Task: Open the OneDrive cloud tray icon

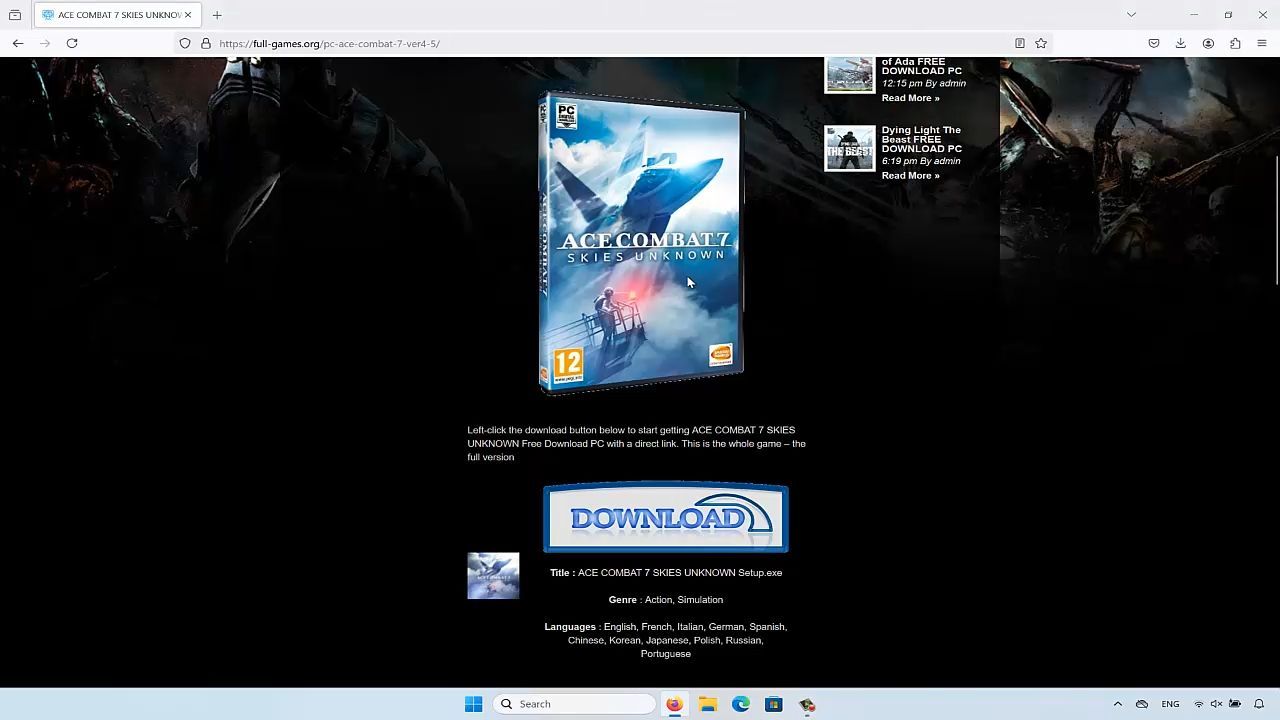Action: pos(1142,704)
